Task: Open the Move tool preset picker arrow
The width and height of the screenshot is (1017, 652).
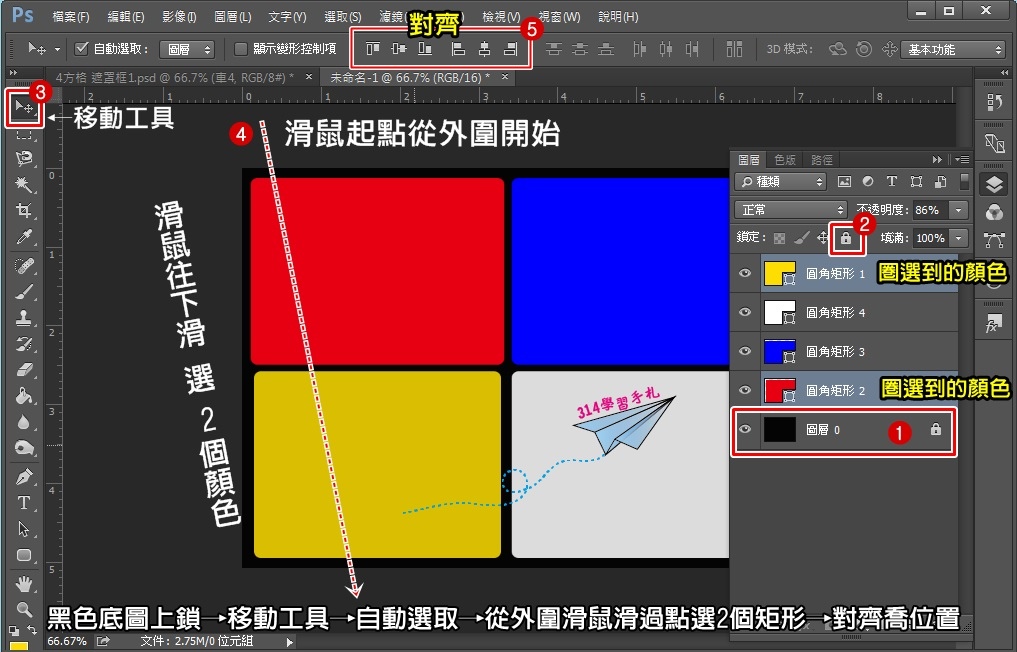Action: [x=57, y=49]
